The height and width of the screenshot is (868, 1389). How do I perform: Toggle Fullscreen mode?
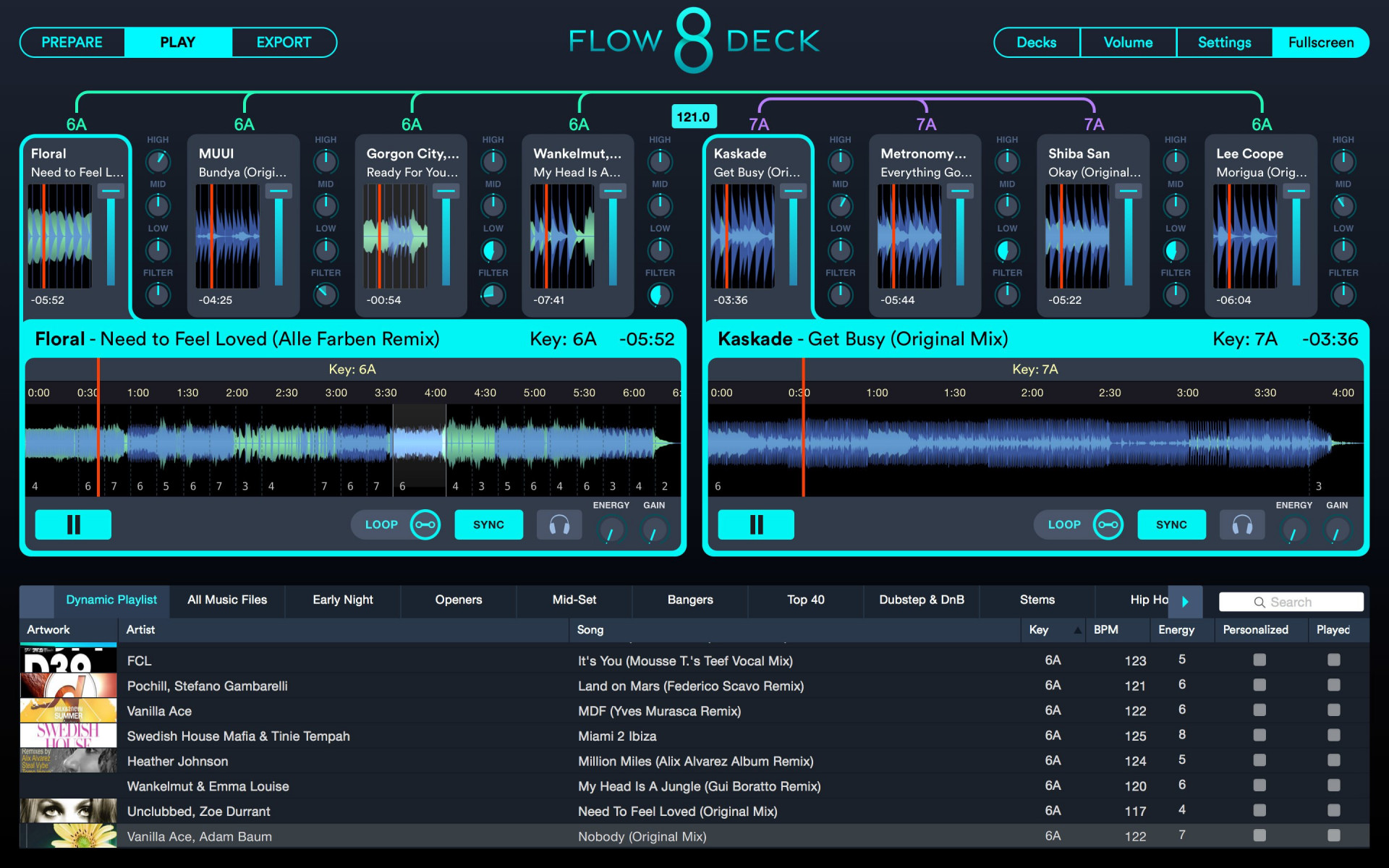(1320, 42)
